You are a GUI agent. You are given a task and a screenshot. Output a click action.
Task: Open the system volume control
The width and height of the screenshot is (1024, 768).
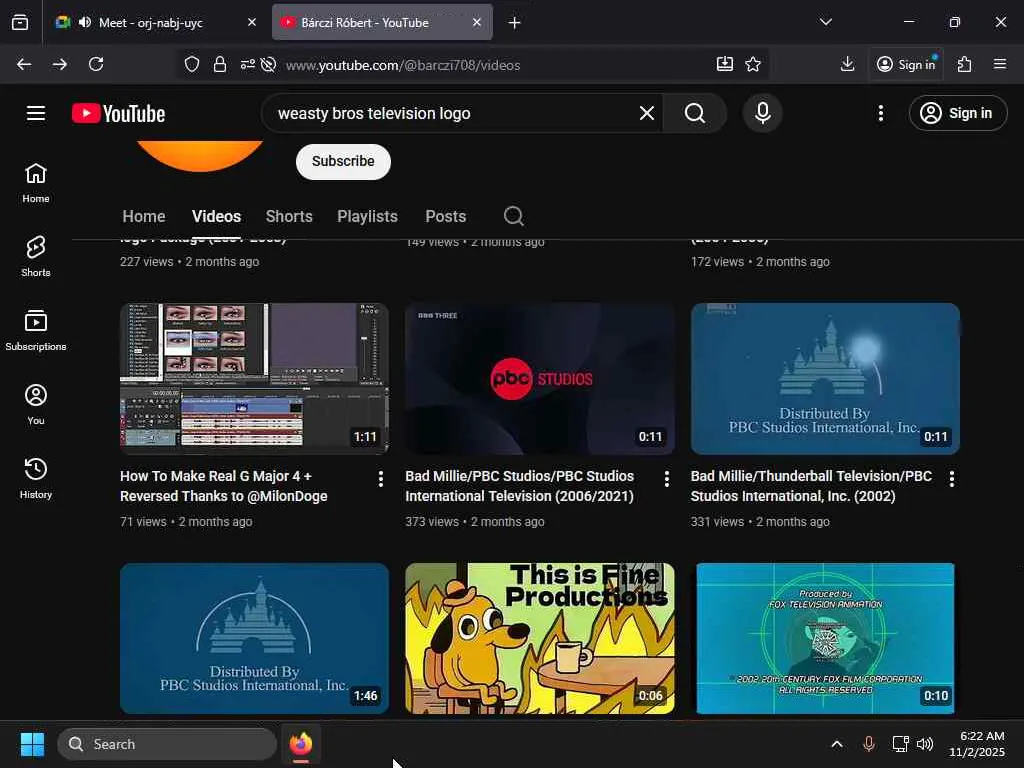click(925, 744)
